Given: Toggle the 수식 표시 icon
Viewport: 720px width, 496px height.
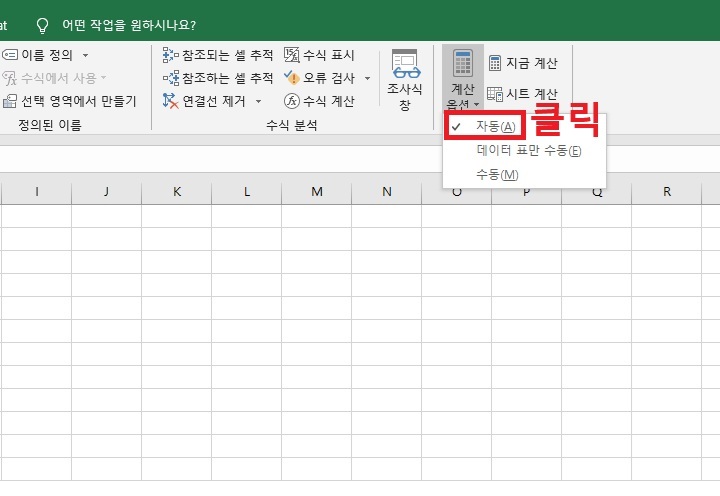Looking at the screenshot, I should click(292, 55).
